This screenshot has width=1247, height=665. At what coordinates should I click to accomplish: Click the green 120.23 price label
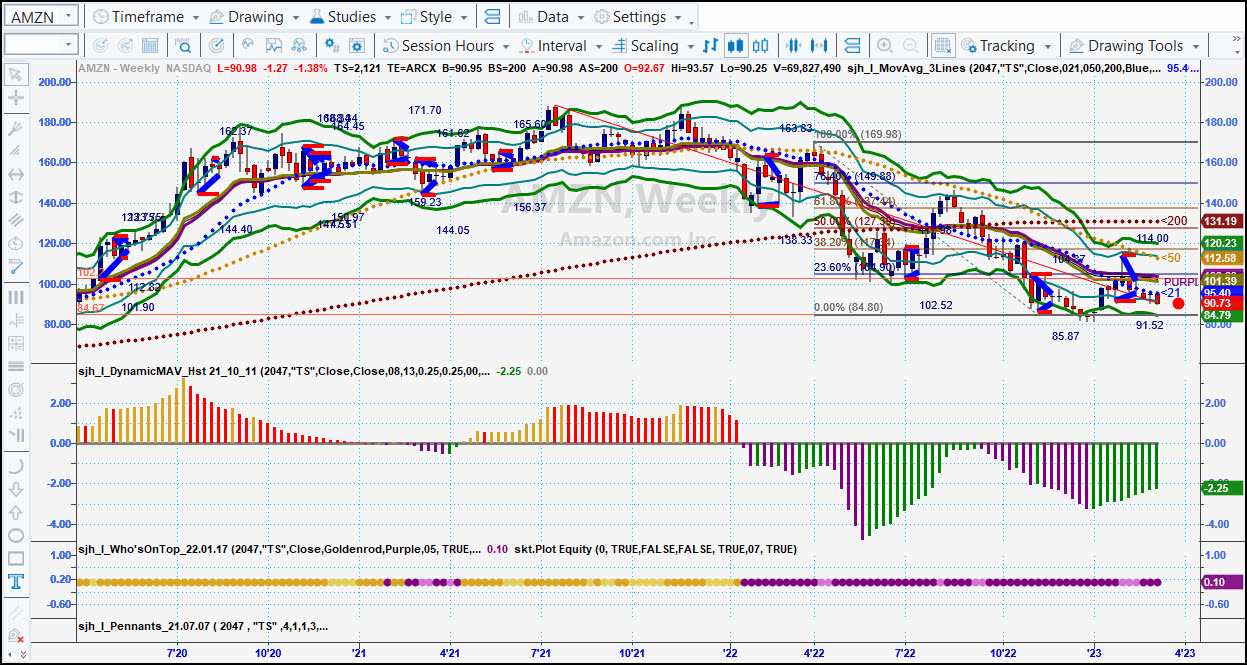click(x=1221, y=243)
